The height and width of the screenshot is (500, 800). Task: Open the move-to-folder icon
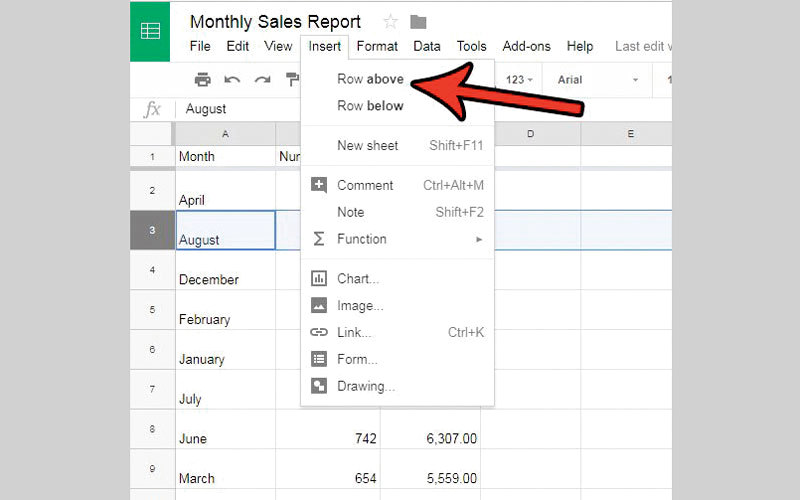[418, 22]
